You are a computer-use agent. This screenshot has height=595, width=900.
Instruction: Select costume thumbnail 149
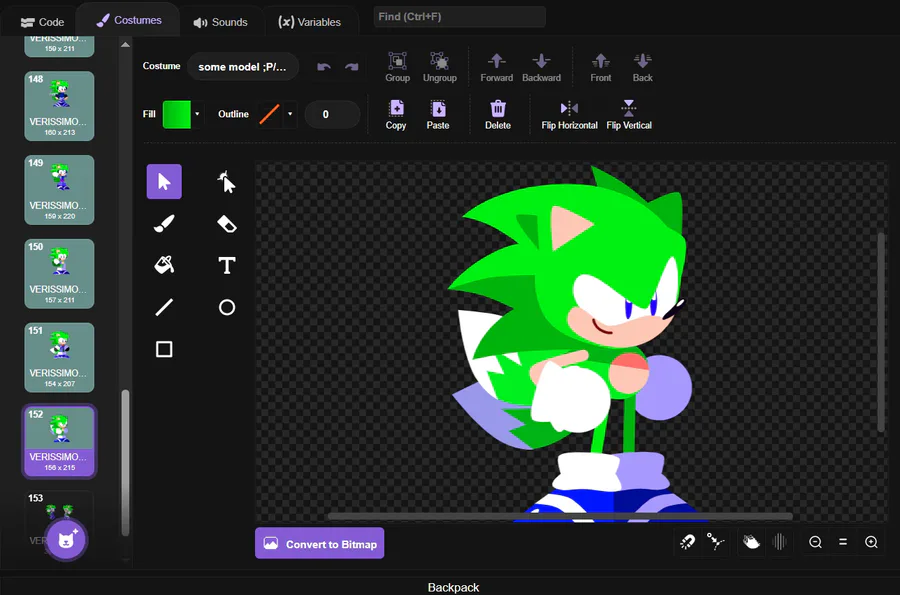click(x=59, y=190)
